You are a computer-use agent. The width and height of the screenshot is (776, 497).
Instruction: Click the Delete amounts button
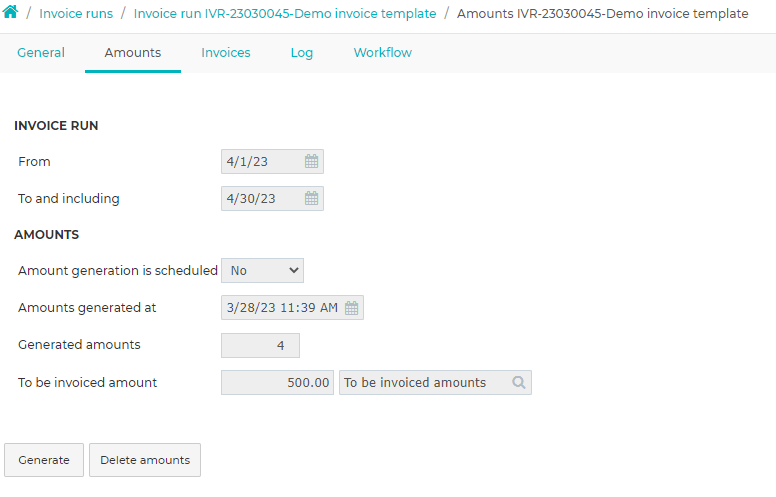point(145,460)
